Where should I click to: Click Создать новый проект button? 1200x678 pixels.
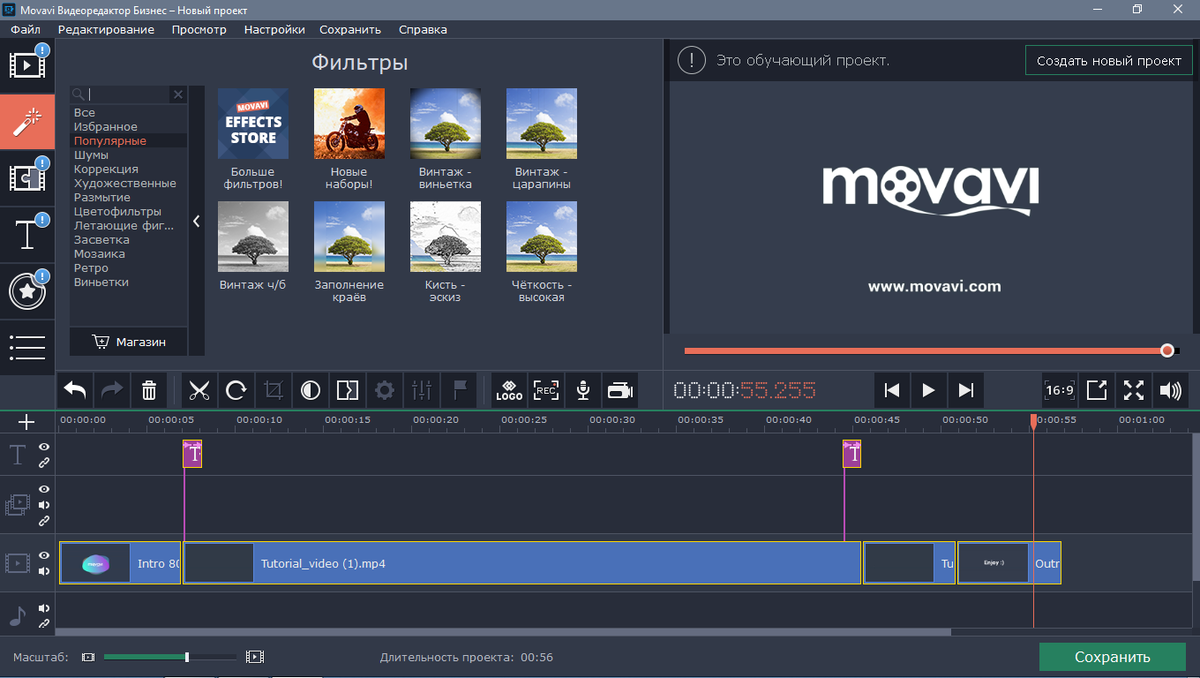point(1109,60)
